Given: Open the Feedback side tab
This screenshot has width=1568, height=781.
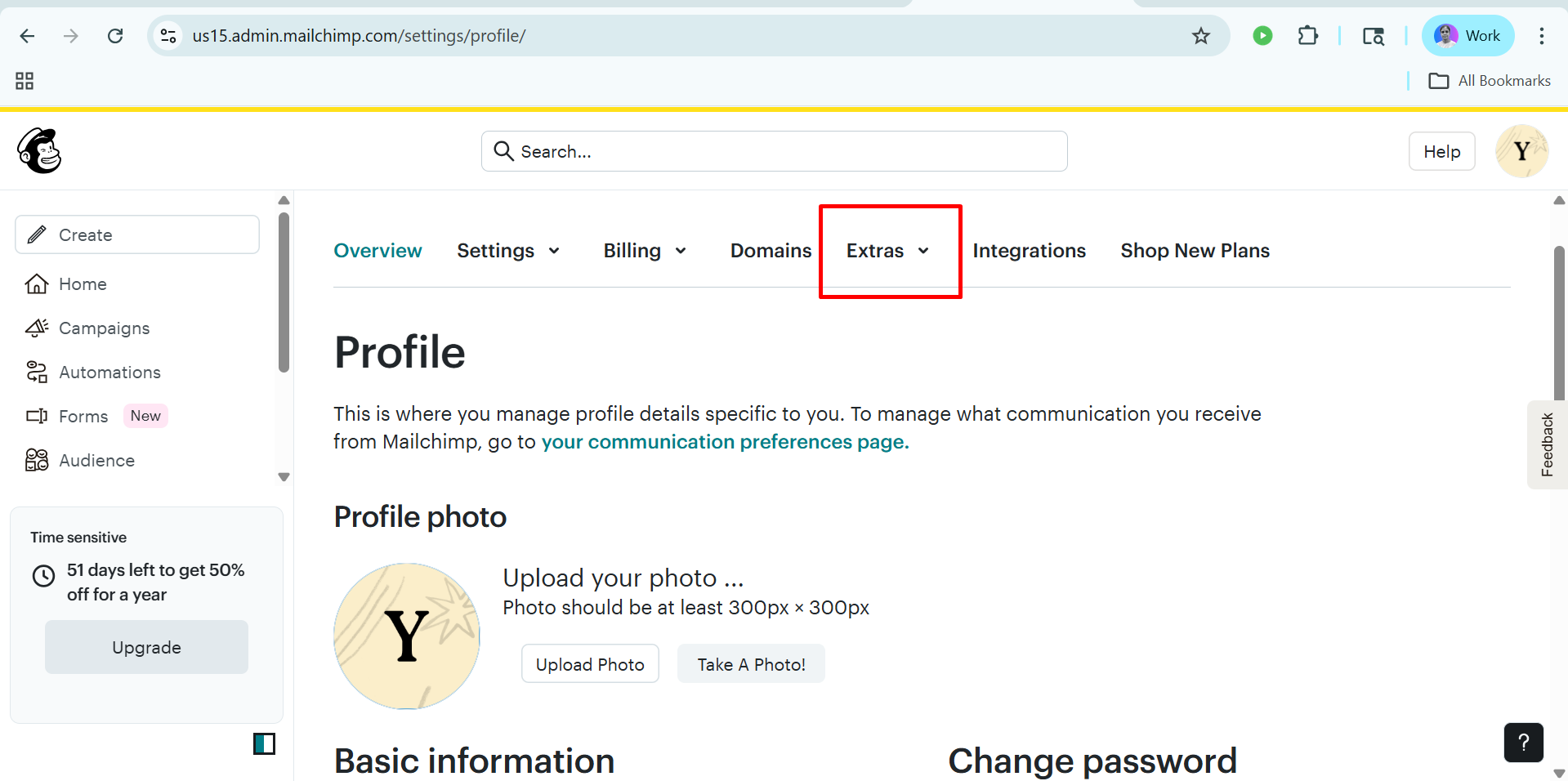Looking at the screenshot, I should tap(1547, 445).
